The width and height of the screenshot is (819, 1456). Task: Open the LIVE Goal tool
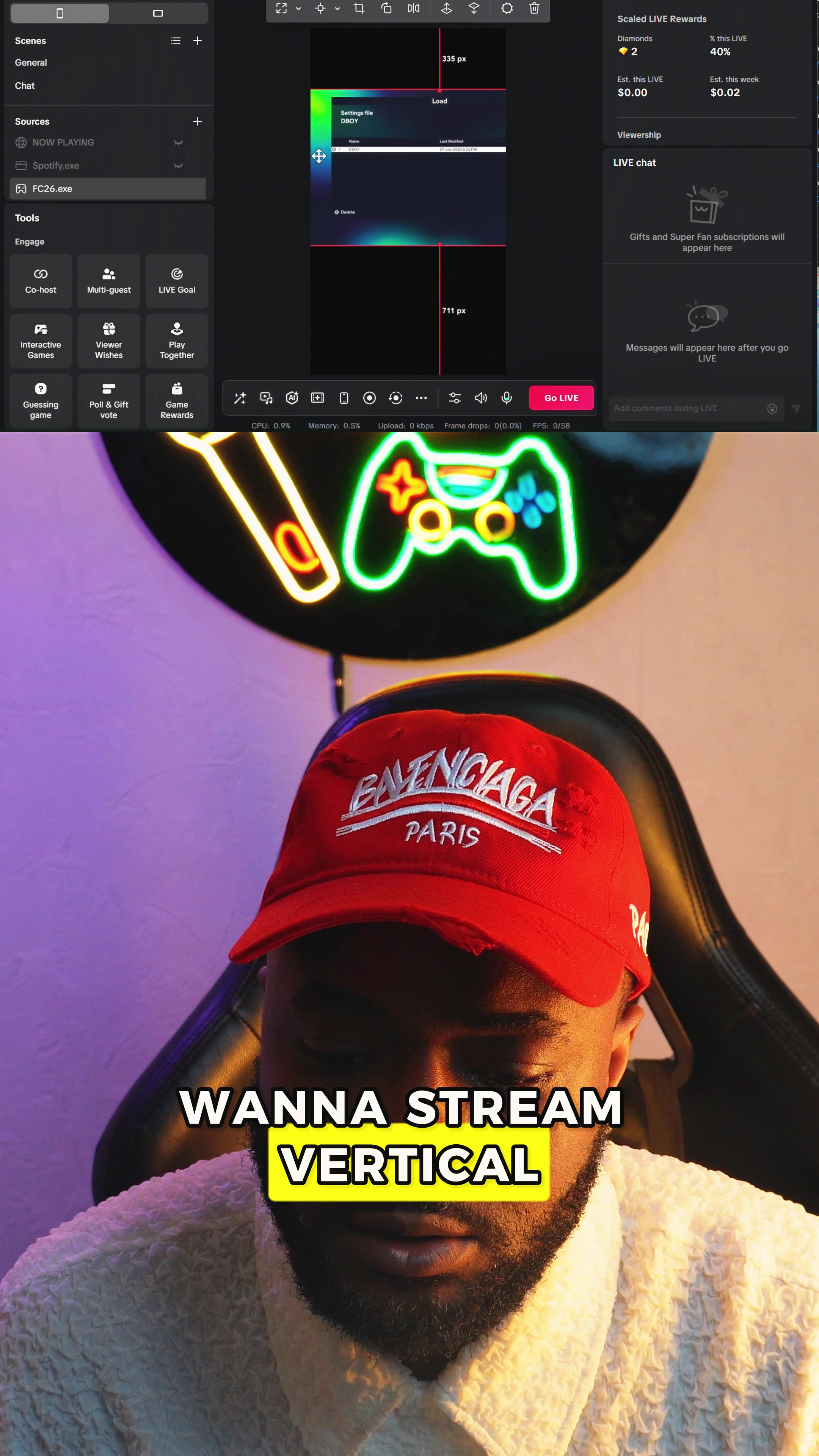(x=177, y=281)
